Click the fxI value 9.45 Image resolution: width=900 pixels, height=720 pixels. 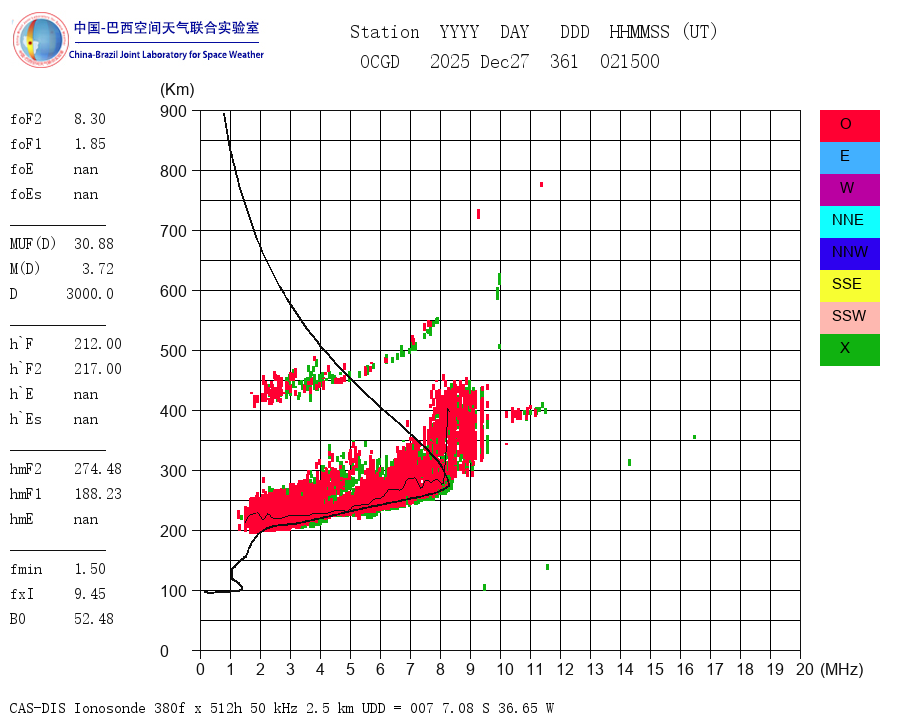(x=90, y=594)
